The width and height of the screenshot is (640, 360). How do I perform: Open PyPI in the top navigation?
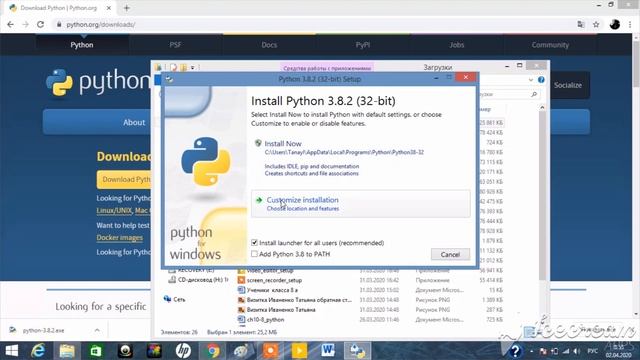[362, 45]
